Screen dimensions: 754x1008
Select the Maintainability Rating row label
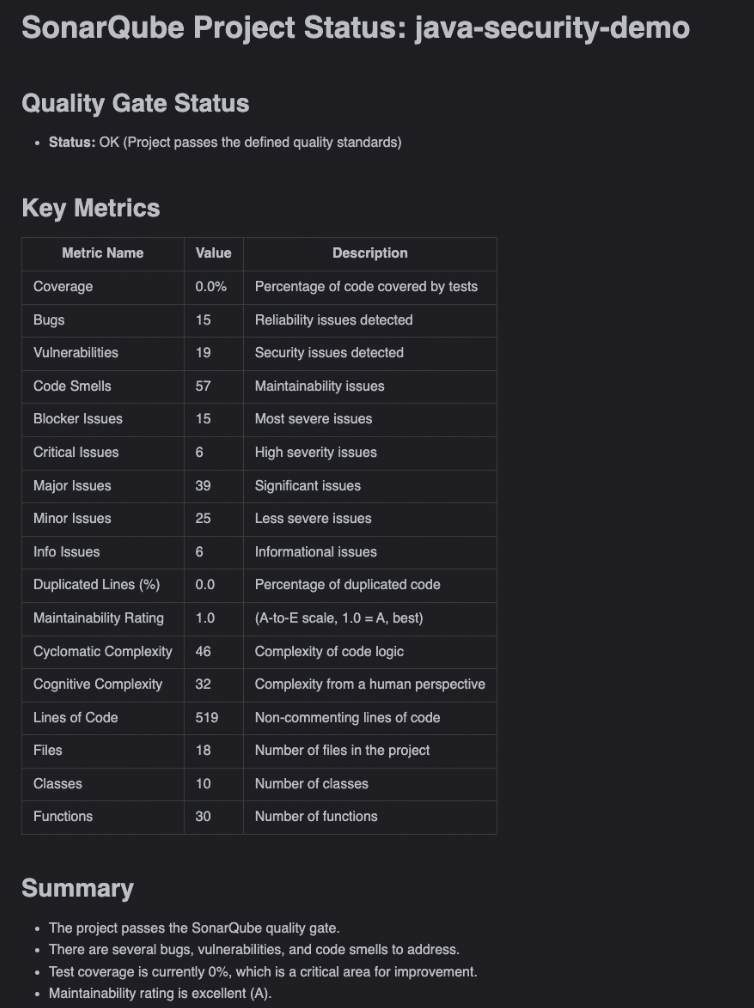tap(98, 618)
